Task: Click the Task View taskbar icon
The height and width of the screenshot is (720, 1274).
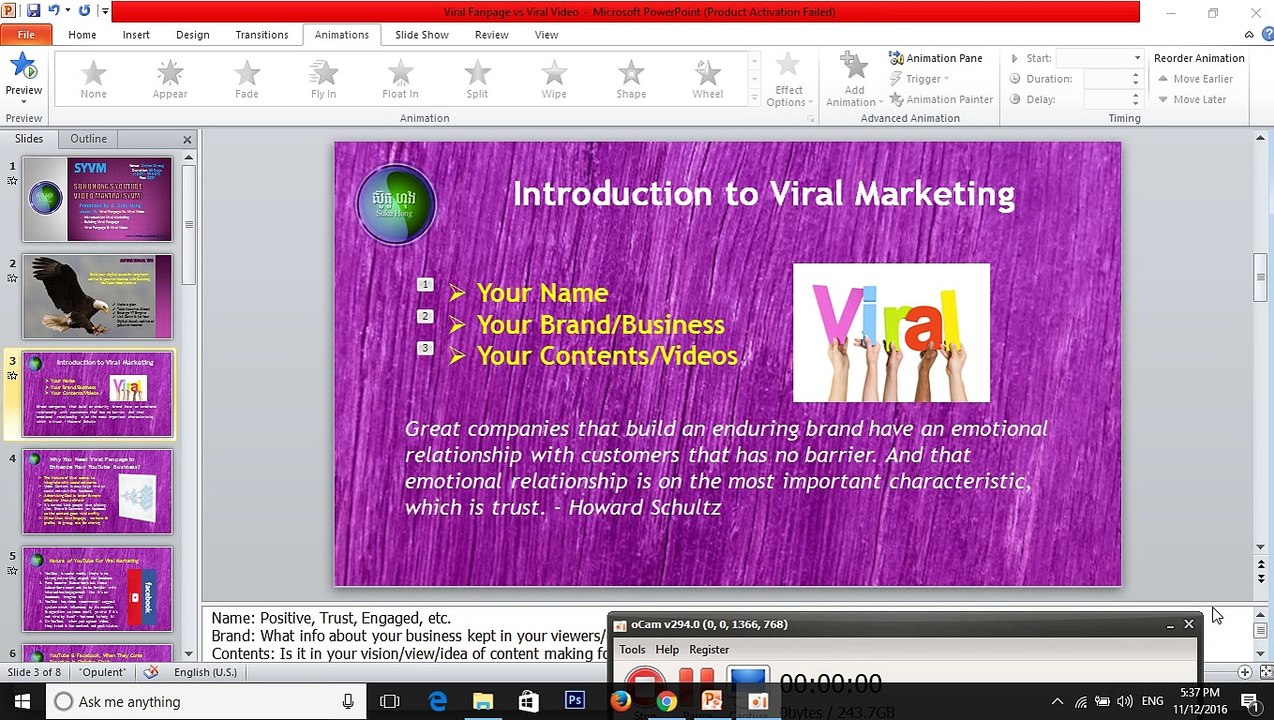Action: (x=390, y=702)
